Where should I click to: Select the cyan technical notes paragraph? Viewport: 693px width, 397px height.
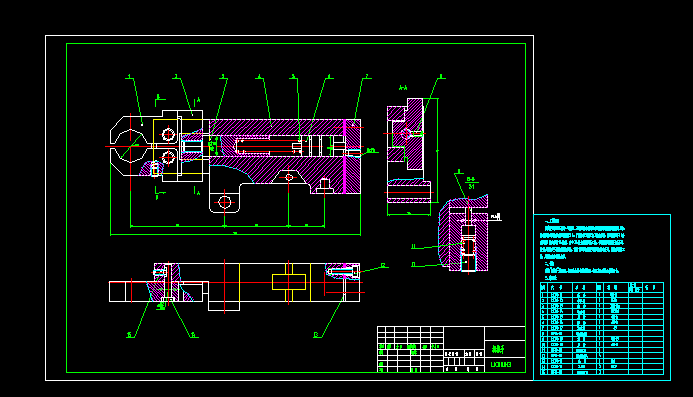583,242
